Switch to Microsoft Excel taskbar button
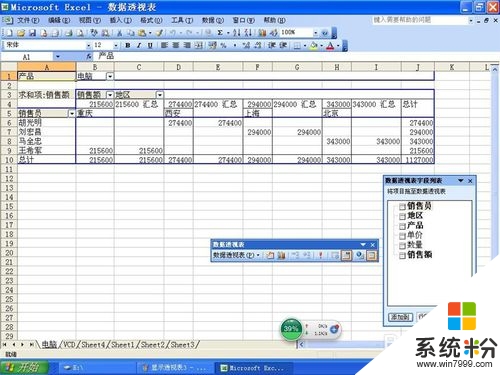The width and height of the screenshot is (500, 375). coord(254,368)
